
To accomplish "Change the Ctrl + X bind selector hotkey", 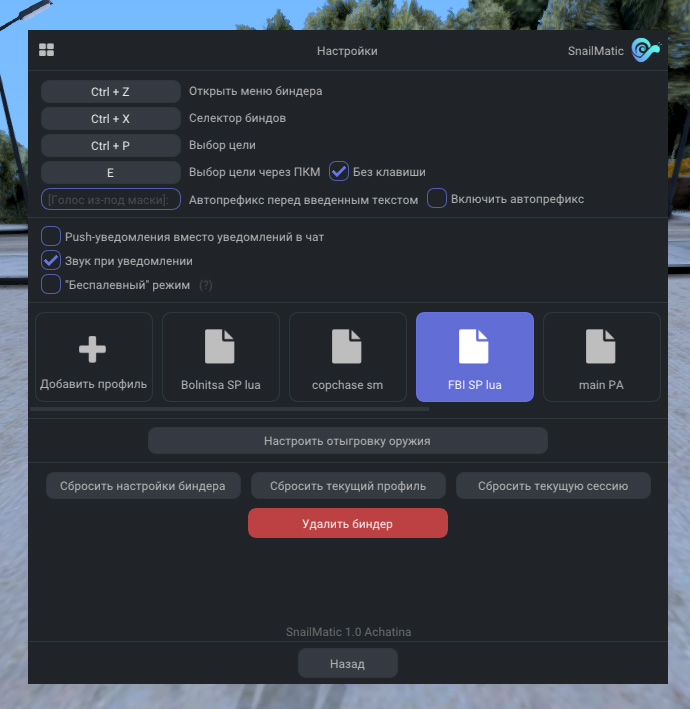I will tap(110, 118).
